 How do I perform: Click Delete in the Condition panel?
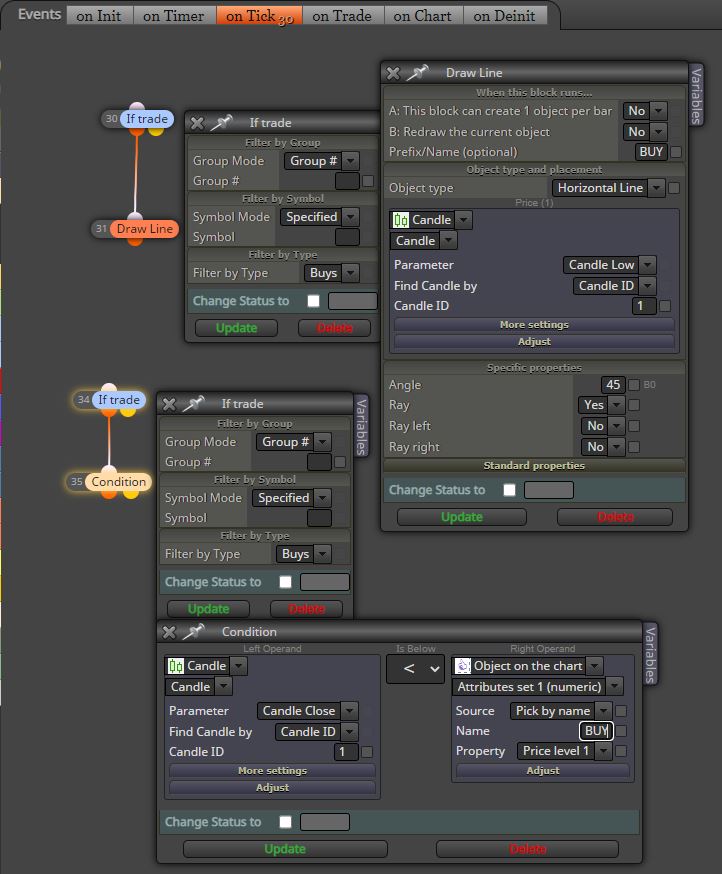click(x=527, y=849)
